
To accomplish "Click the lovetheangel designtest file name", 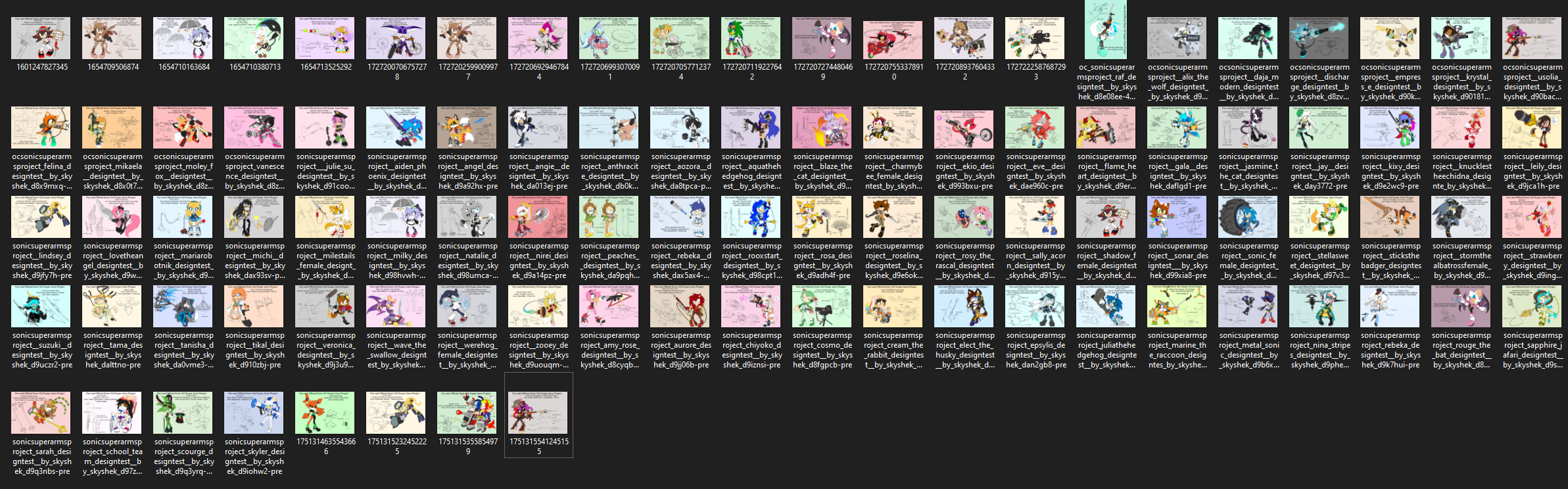I will click(x=113, y=260).
